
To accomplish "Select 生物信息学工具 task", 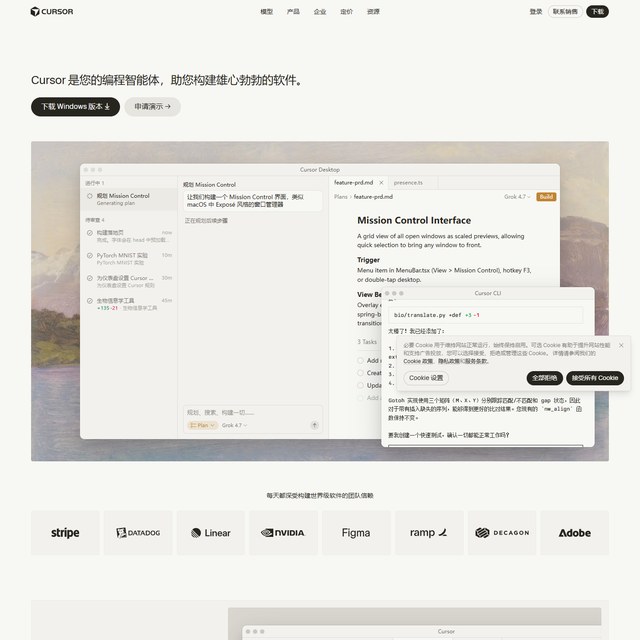I will (129, 304).
